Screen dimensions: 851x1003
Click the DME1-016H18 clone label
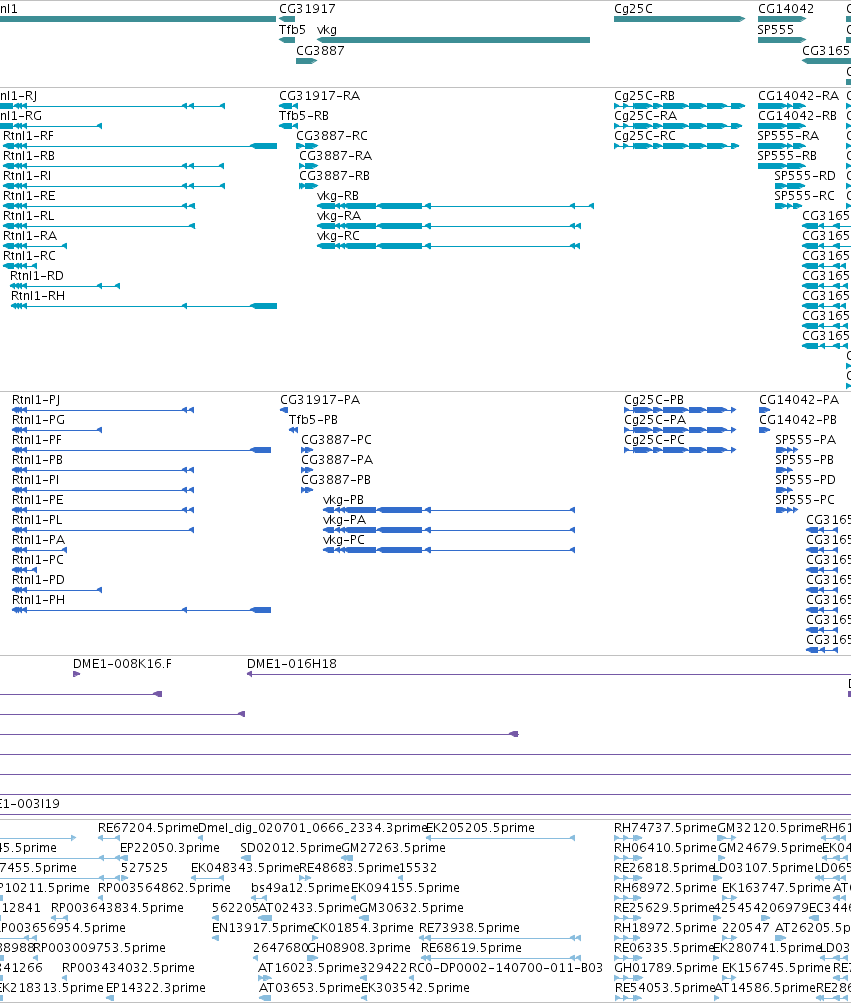pos(292,664)
